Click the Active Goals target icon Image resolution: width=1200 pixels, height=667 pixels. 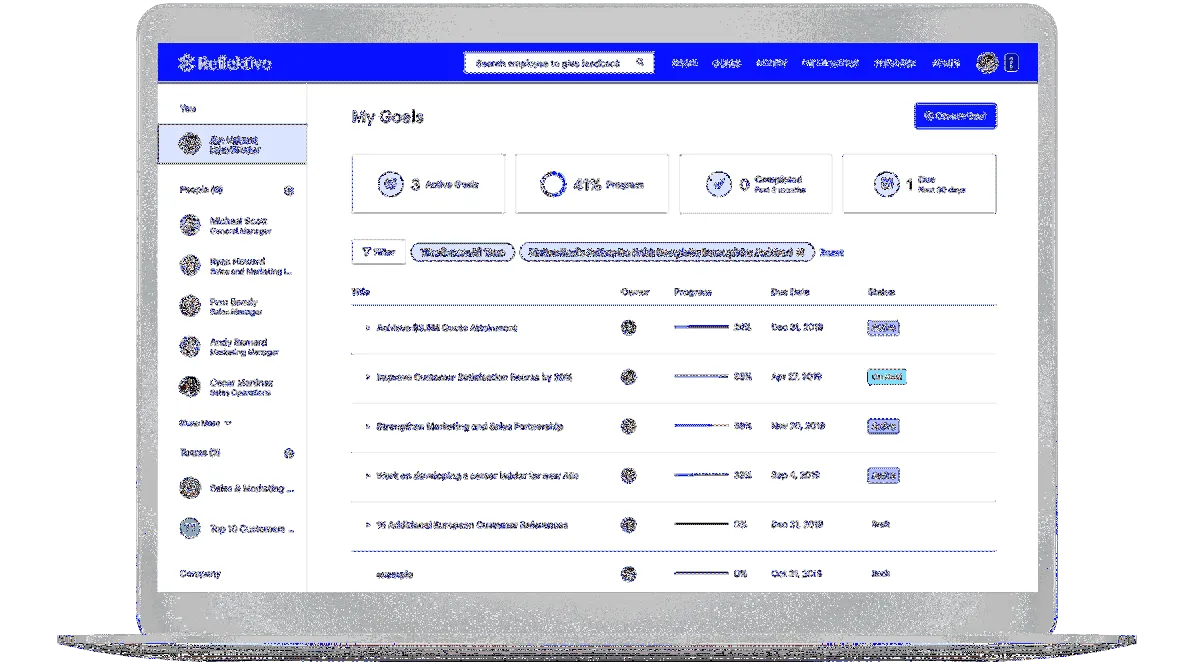coord(389,184)
